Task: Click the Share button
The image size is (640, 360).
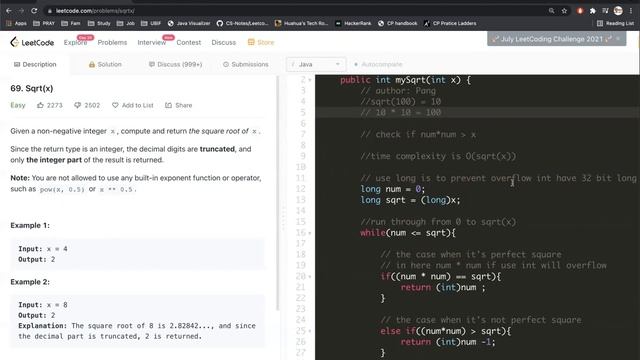Action: click(179, 105)
